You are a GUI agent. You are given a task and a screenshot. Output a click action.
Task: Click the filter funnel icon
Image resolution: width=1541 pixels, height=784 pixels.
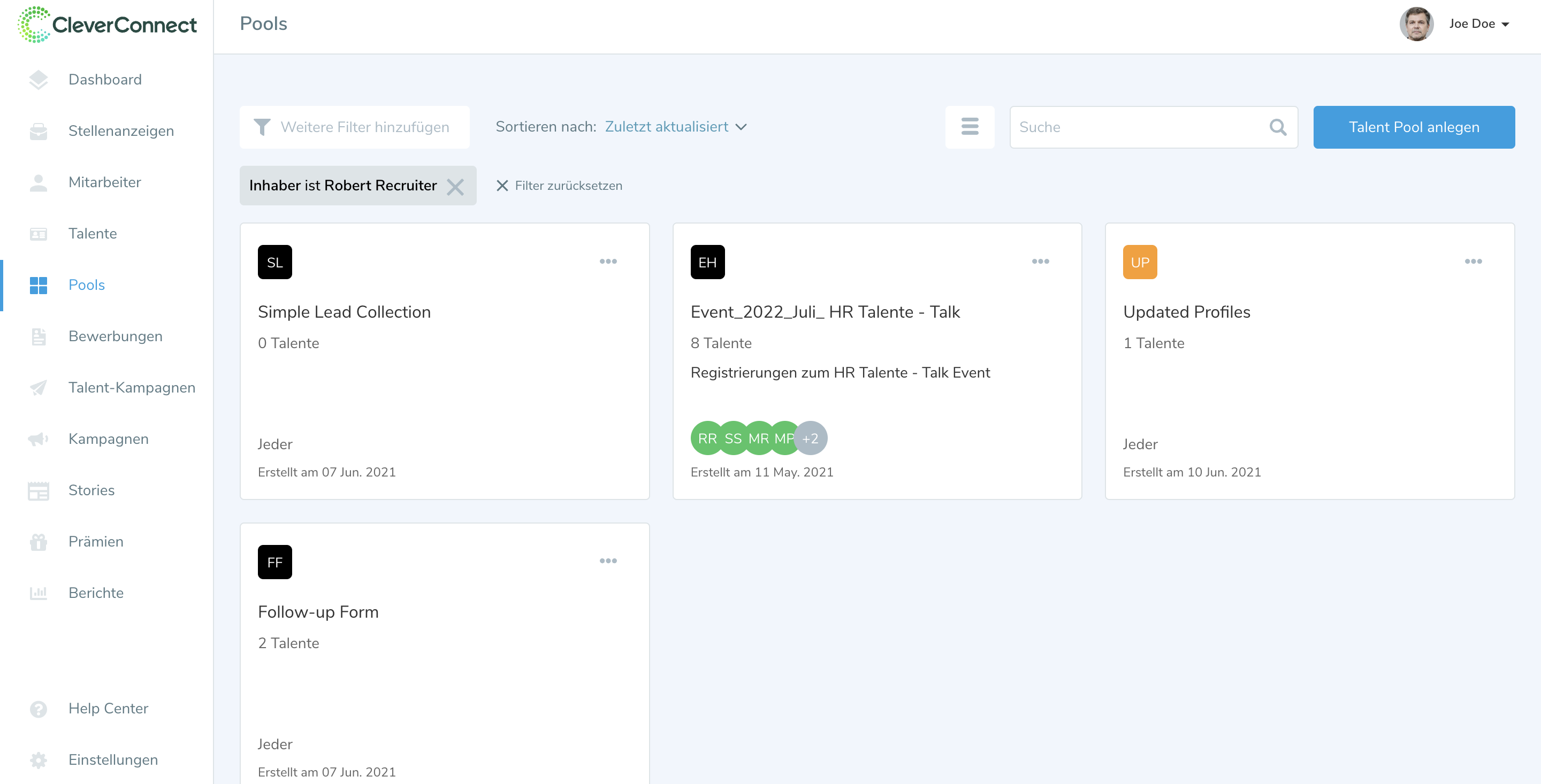262,127
